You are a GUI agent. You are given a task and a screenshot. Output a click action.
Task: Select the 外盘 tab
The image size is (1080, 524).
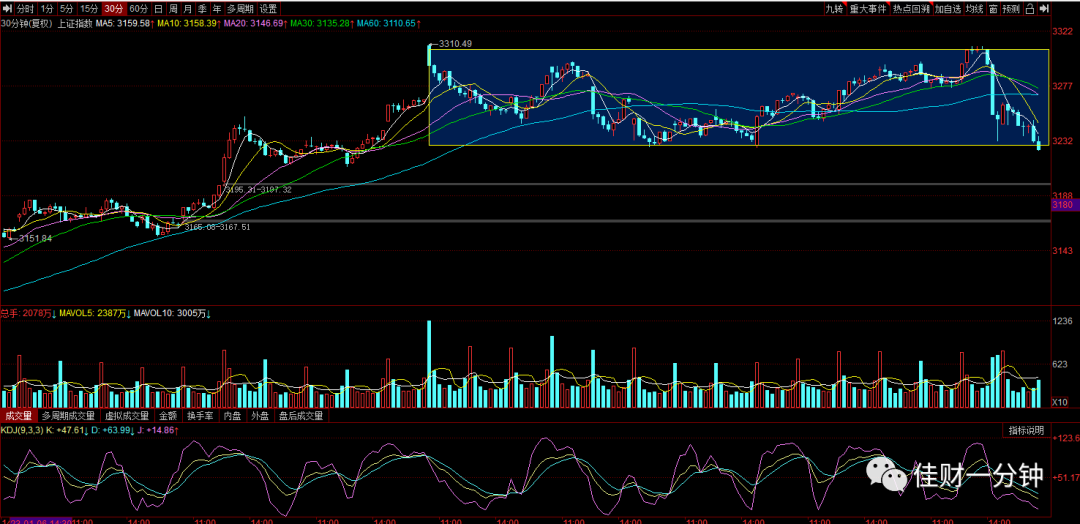(x=260, y=416)
